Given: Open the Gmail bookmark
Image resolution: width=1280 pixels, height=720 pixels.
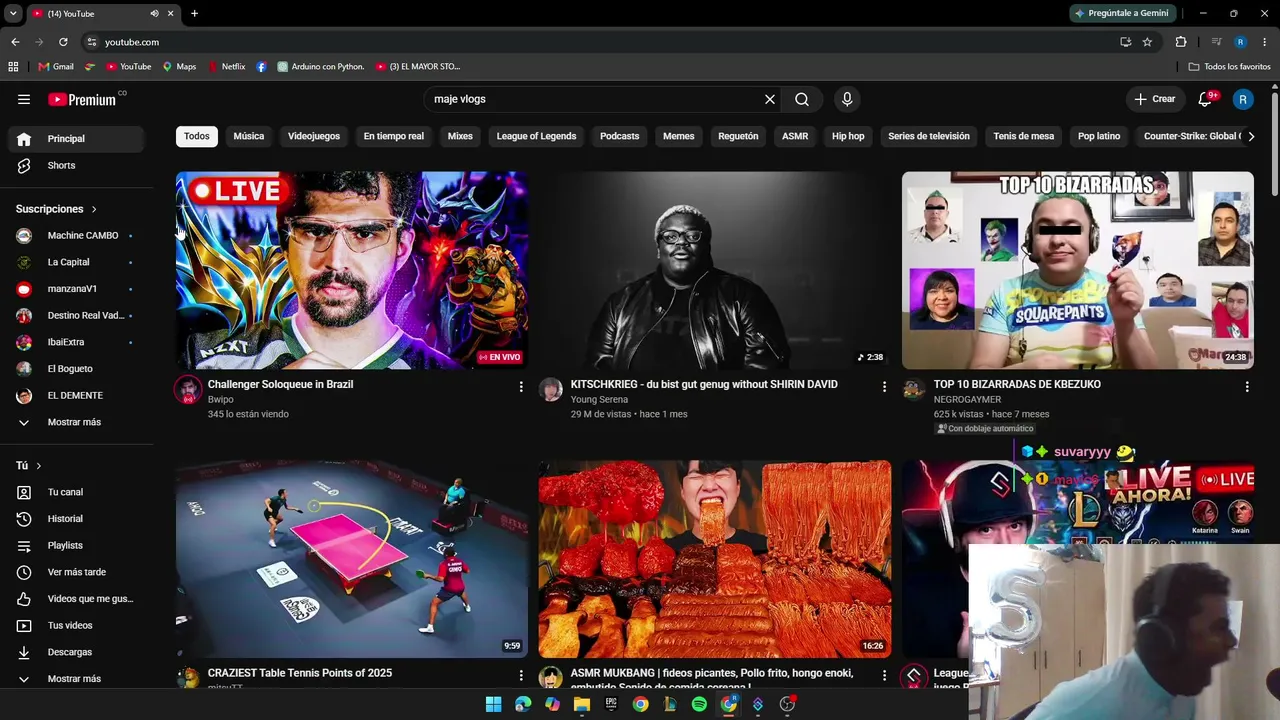Looking at the screenshot, I should click(x=56, y=67).
